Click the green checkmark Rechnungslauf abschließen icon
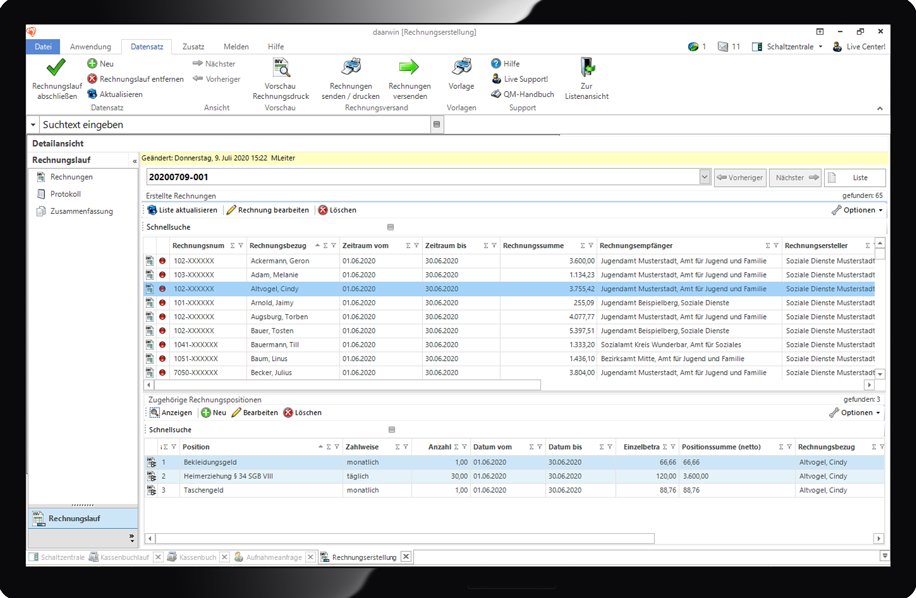Viewport: 916px width, 598px height. click(56, 68)
